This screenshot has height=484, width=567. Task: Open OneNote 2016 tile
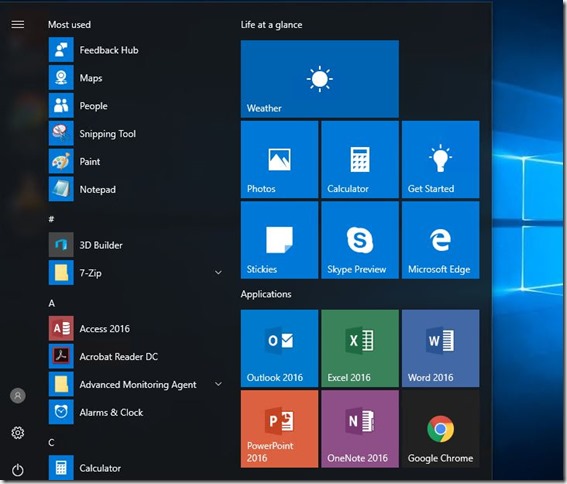(x=360, y=429)
